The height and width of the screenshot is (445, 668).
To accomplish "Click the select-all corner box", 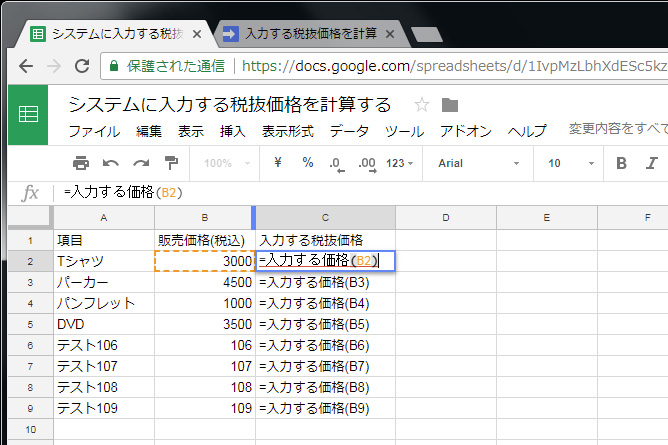I will click(x=30, y=218).
